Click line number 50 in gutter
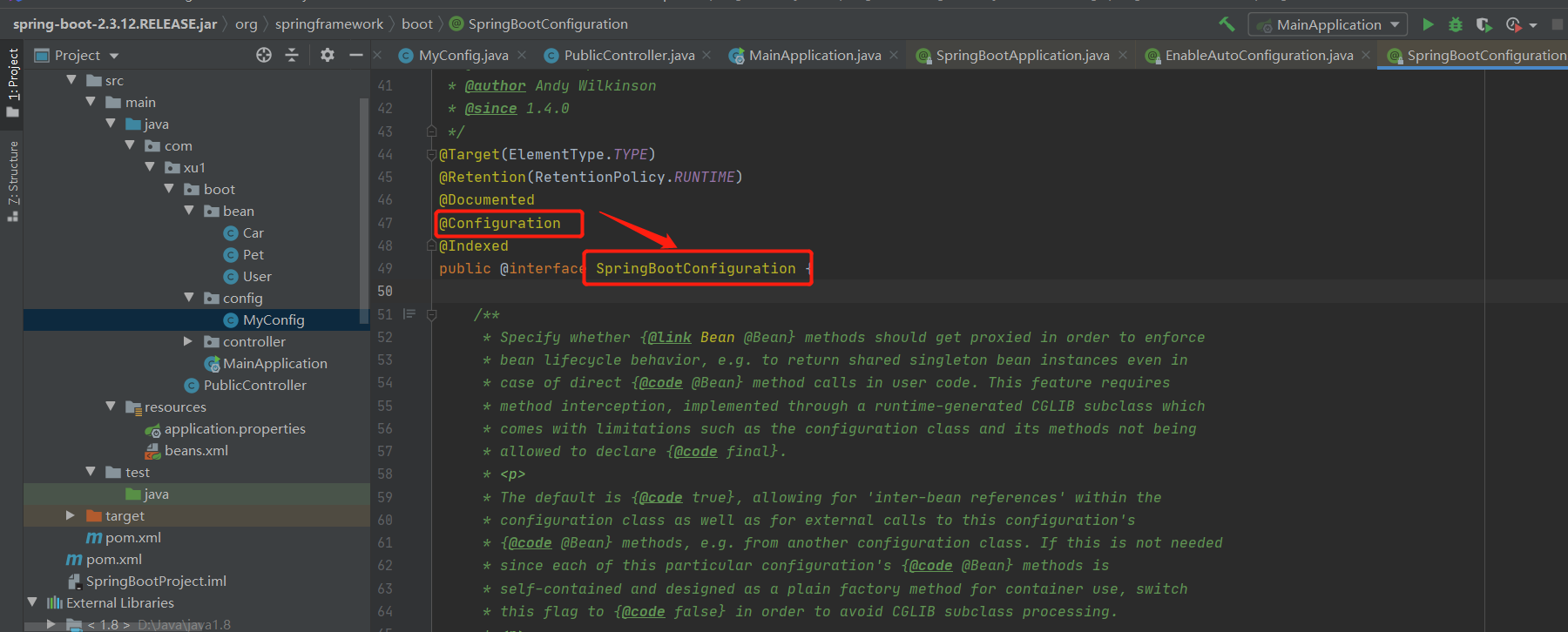The image size is (1568, 632). pyautogui.click(x=384, y=291)
